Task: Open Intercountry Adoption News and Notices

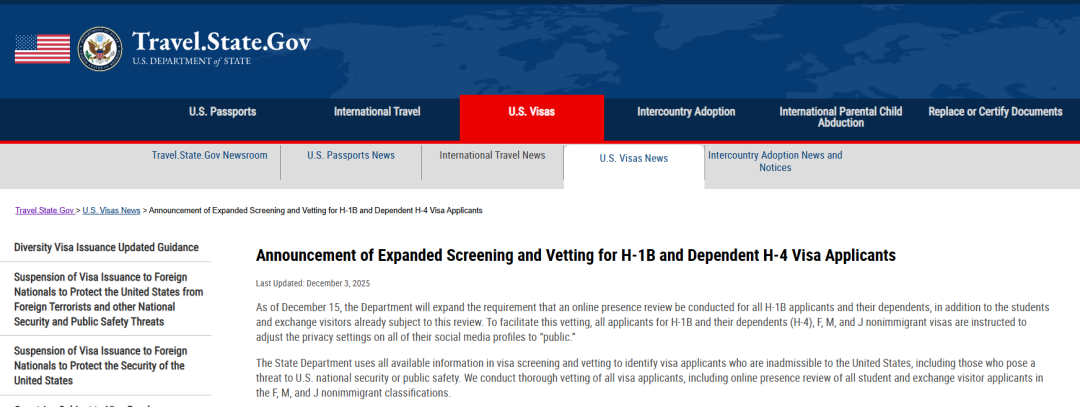Action: [x=775, y=161]
